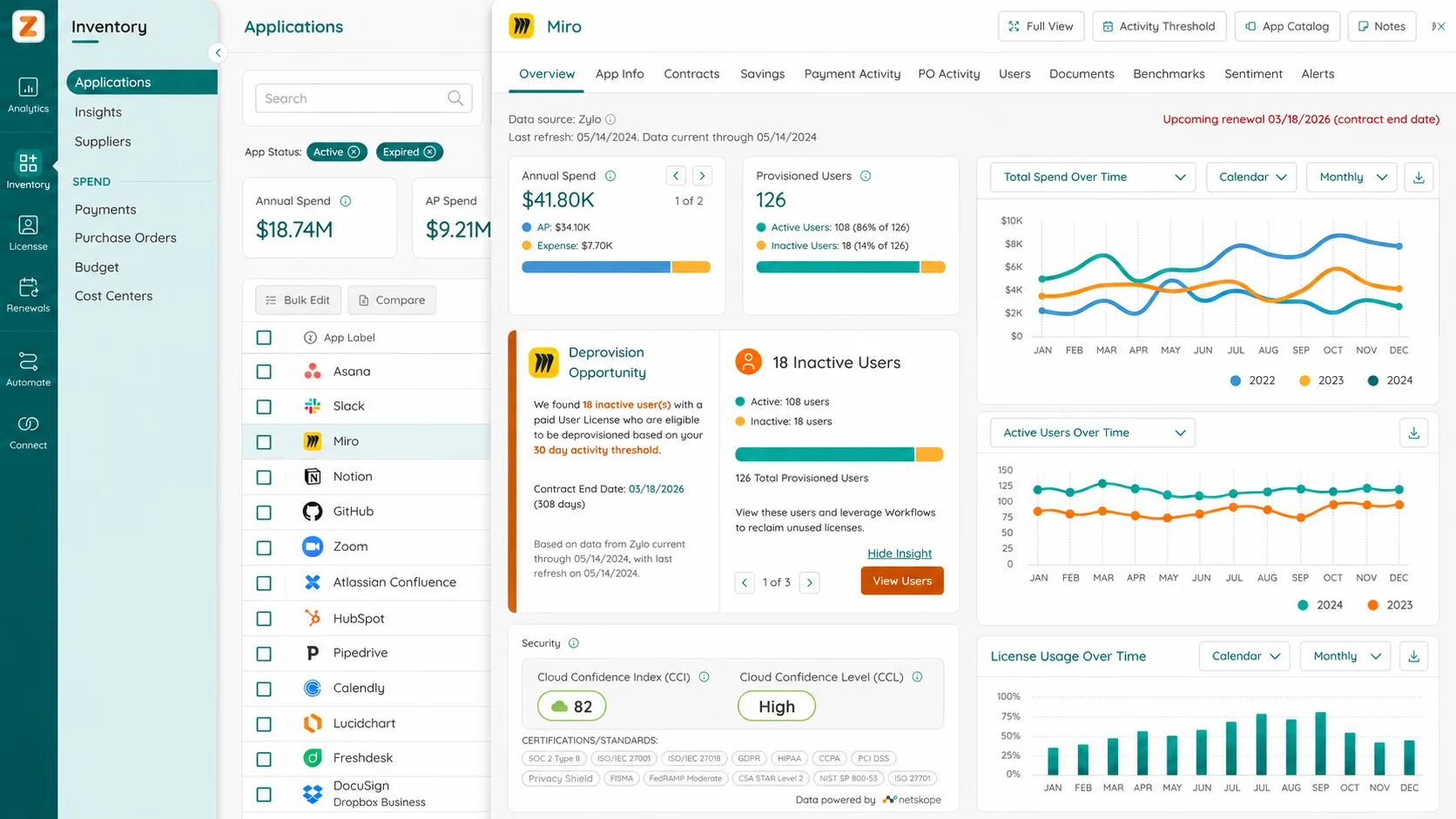
Task: Open Insights in Inventory menu
Action: point(98,112)
